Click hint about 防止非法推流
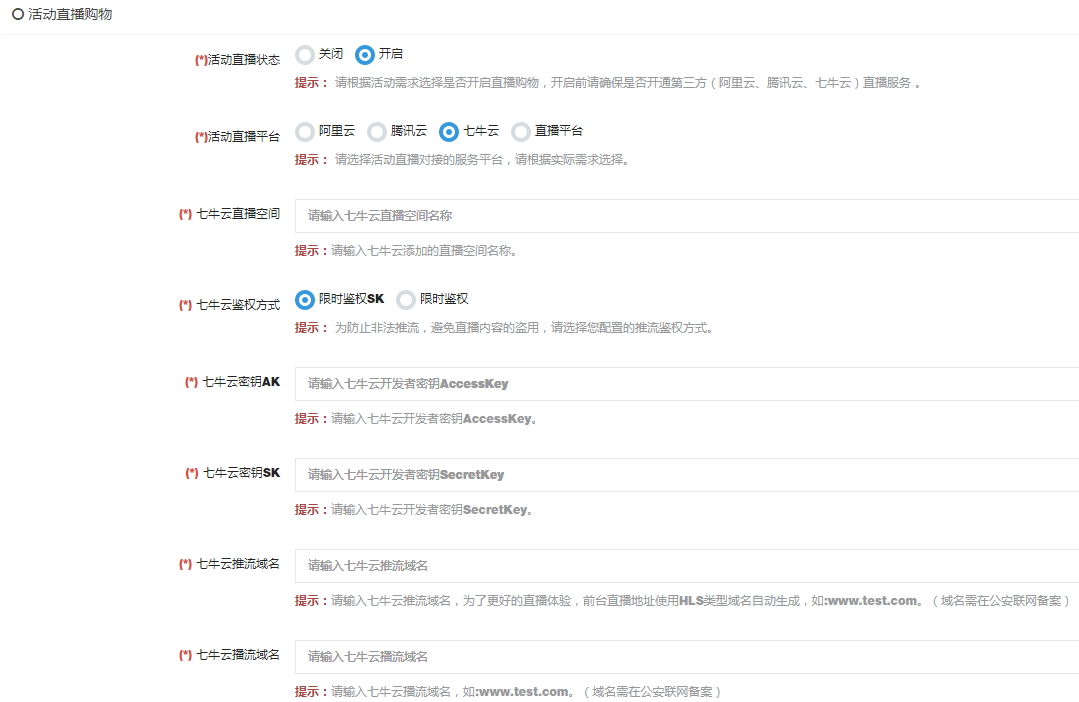This screenshot has width=1079, height=702. 504,328
